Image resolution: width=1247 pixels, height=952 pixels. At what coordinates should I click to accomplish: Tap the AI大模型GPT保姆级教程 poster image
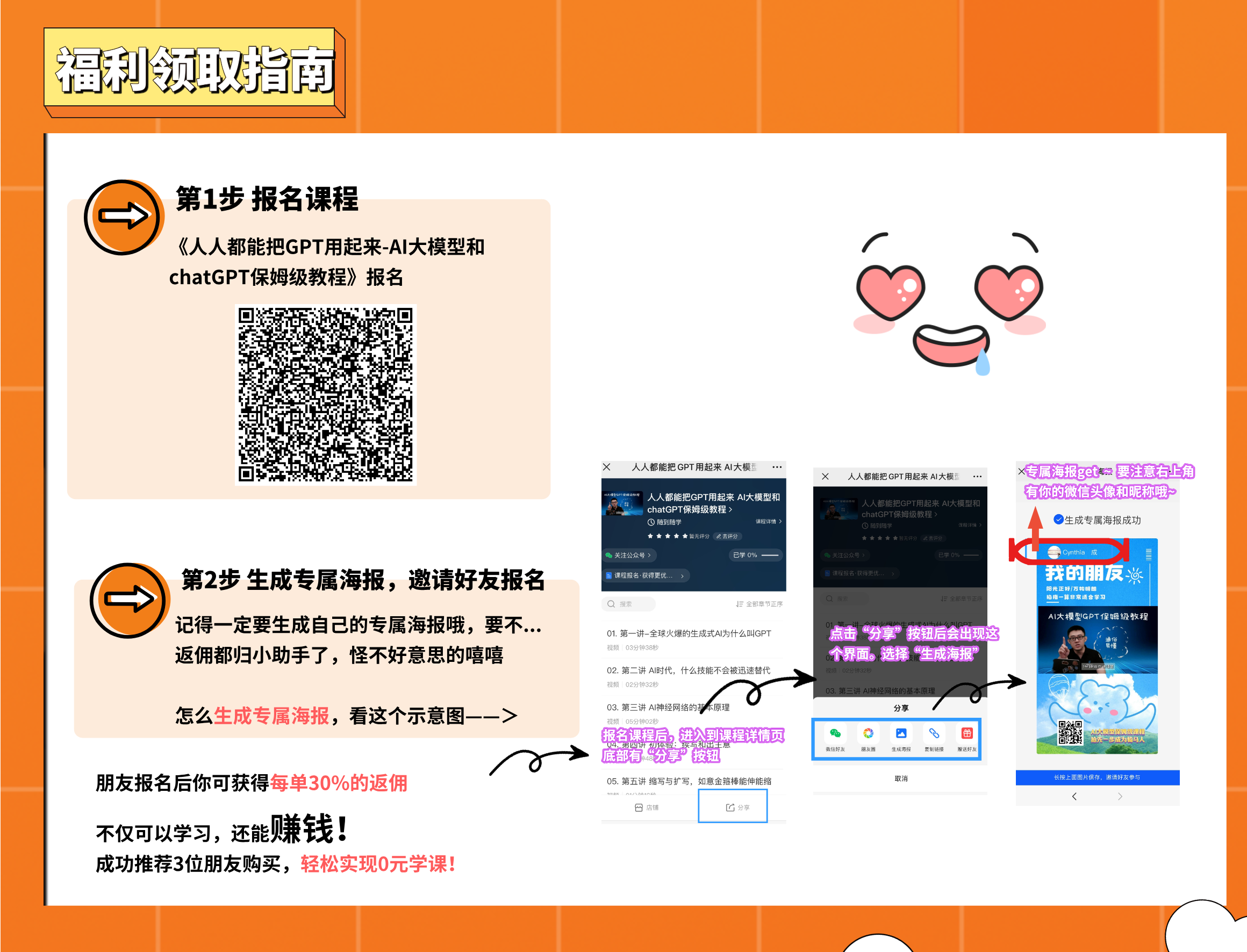[1098, 640]
